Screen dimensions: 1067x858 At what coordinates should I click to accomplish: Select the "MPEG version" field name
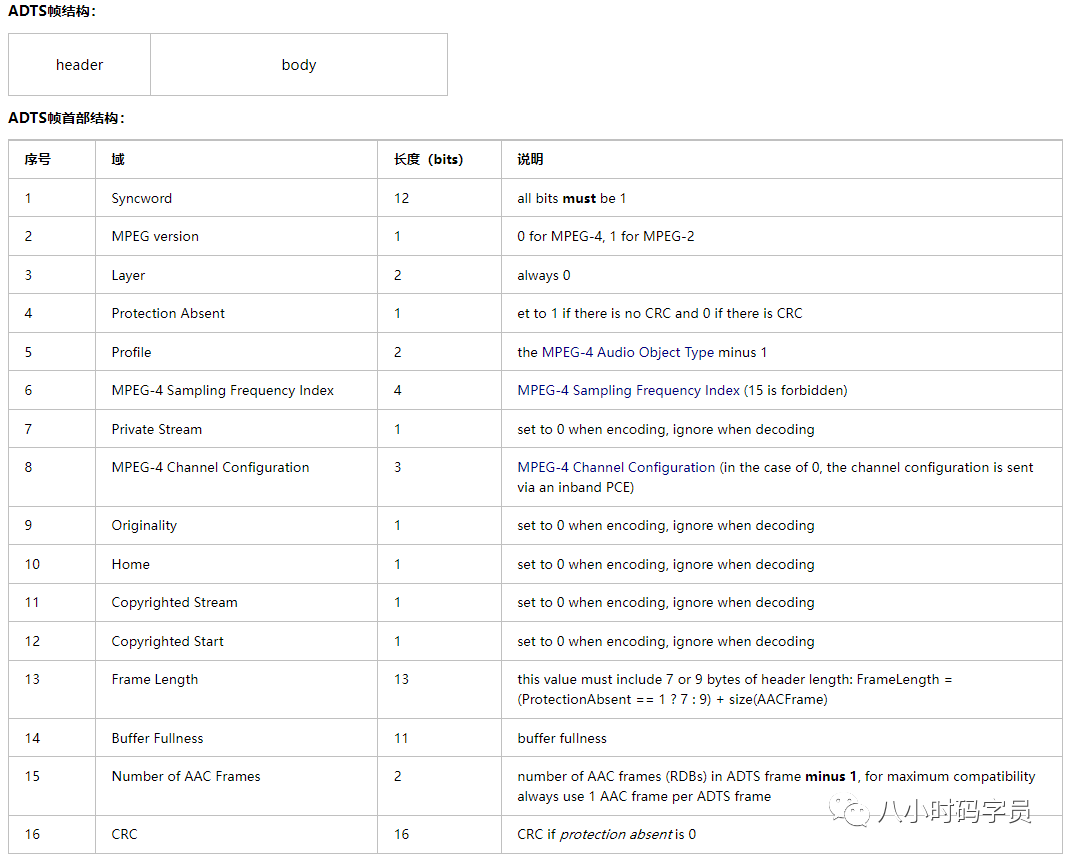[x=155, y=236]
